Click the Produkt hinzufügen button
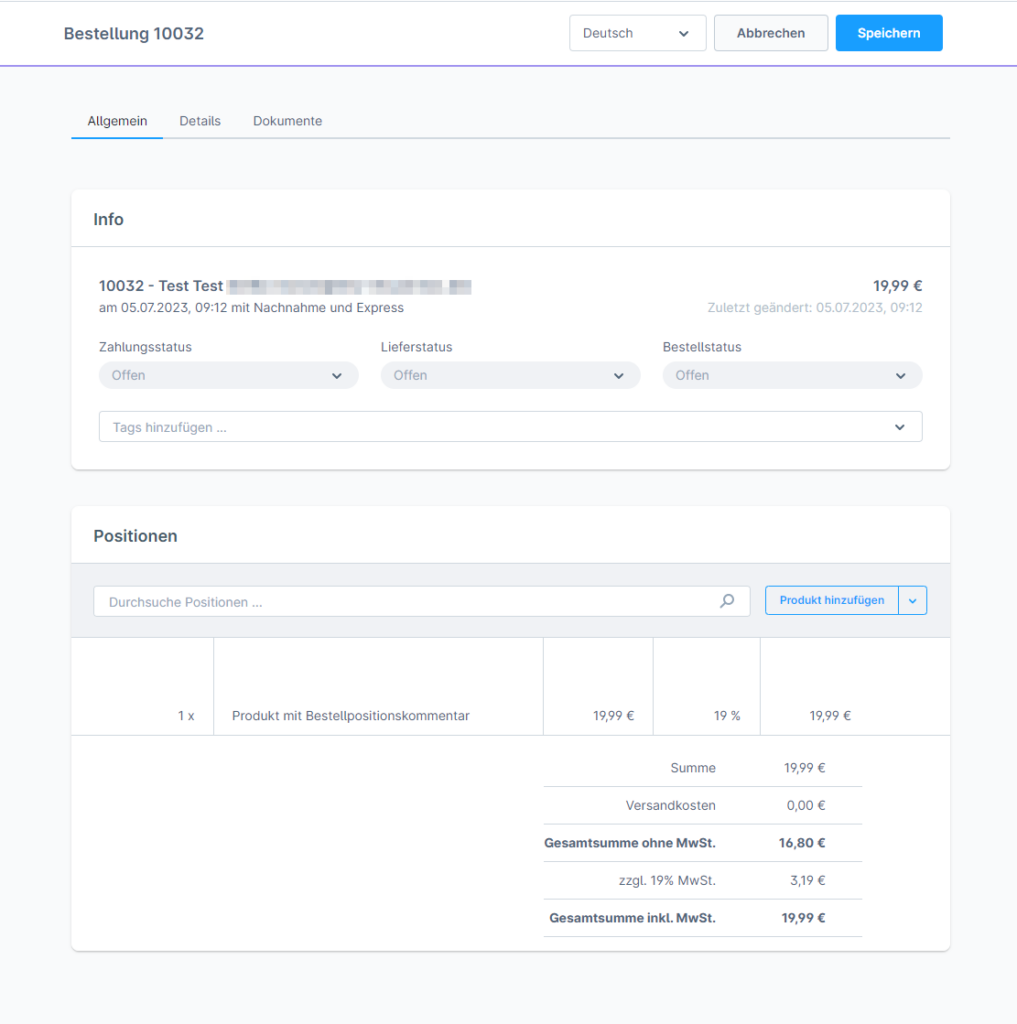The width and height of the screenshot is (1017, 1024). [831, 601]
